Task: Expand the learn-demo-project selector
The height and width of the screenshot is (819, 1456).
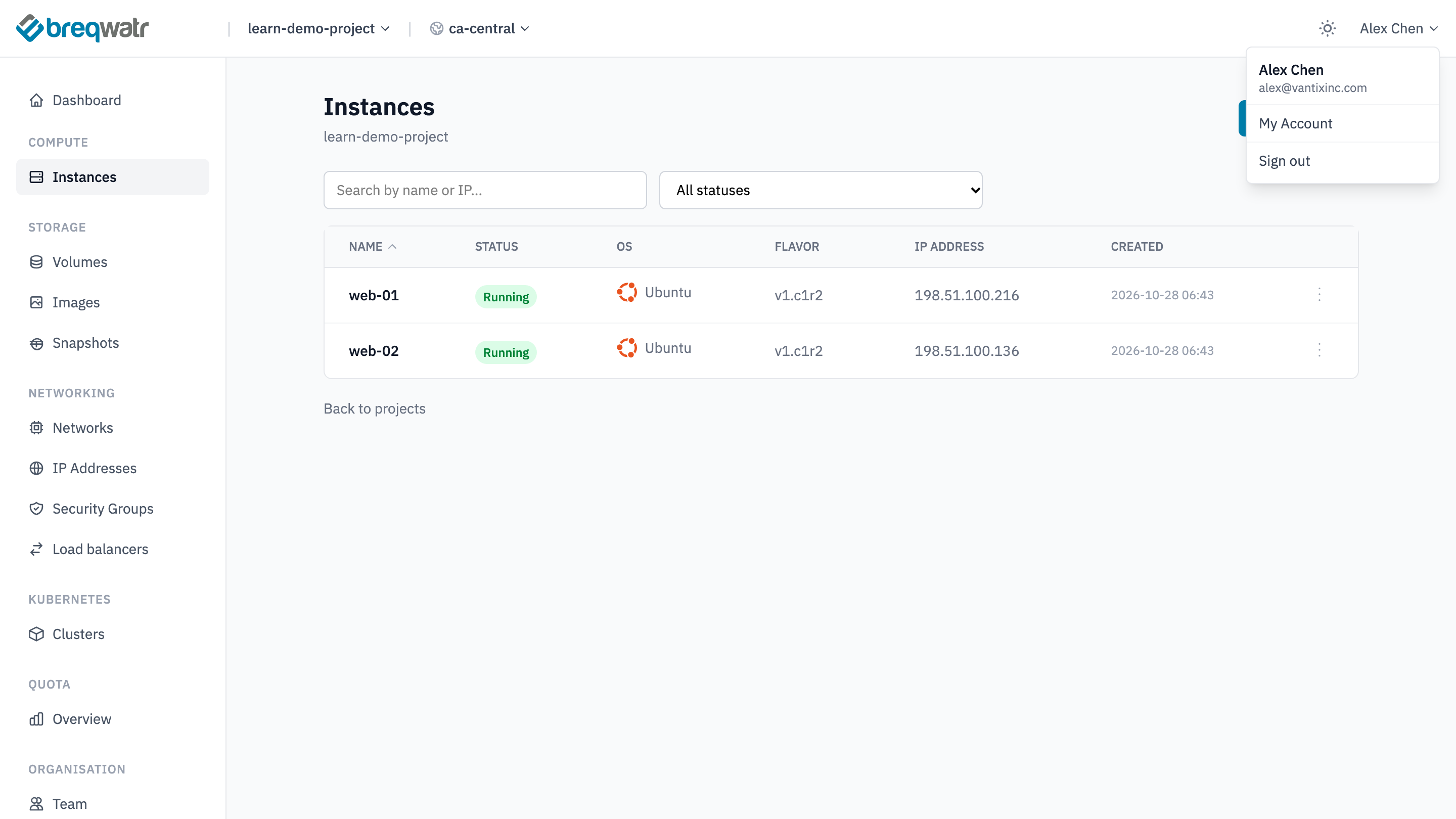Action: [x=319, y=28]
